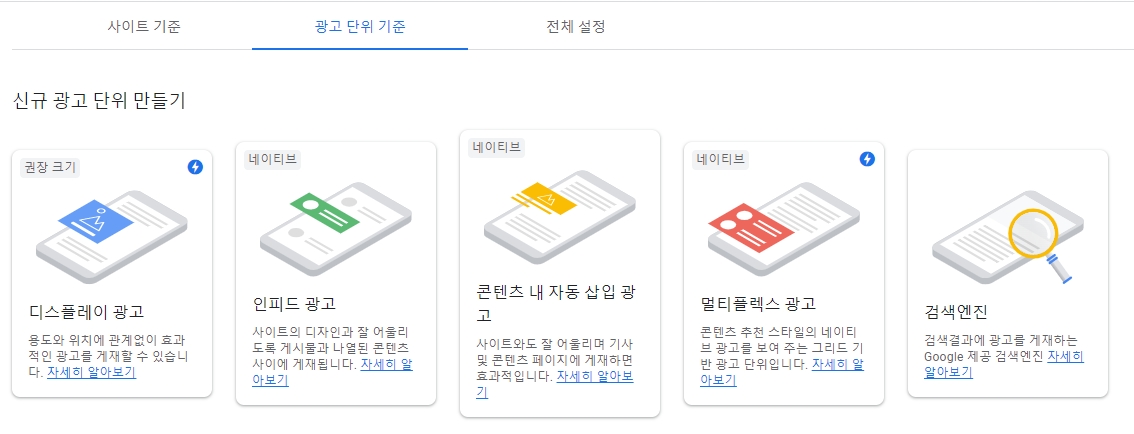Open 자세히 알아보기 link under 인피드 광고
The image size is (1134, 434).
(333, 373)
